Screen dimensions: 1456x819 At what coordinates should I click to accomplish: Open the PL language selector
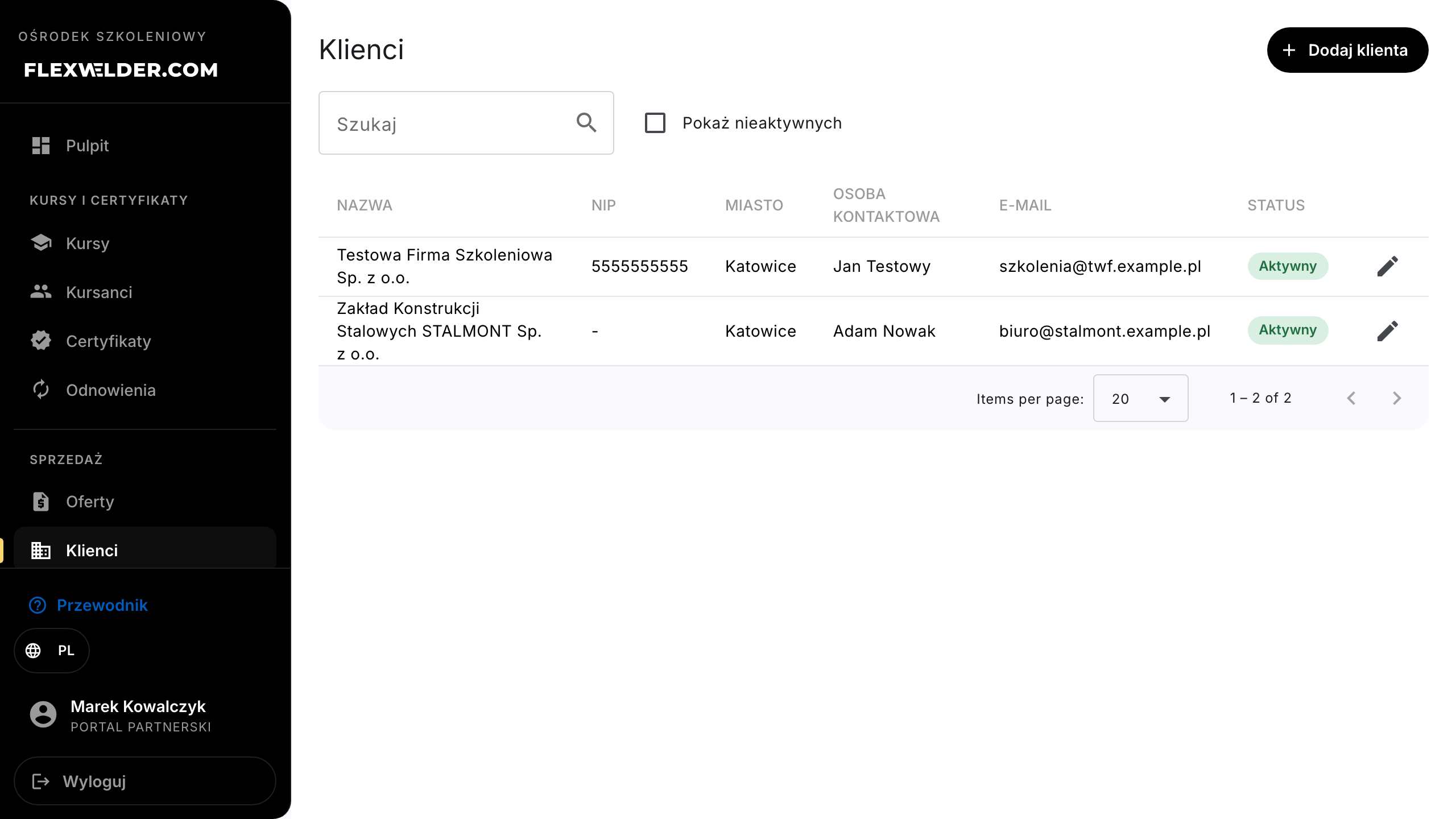[x=52, y=651]
